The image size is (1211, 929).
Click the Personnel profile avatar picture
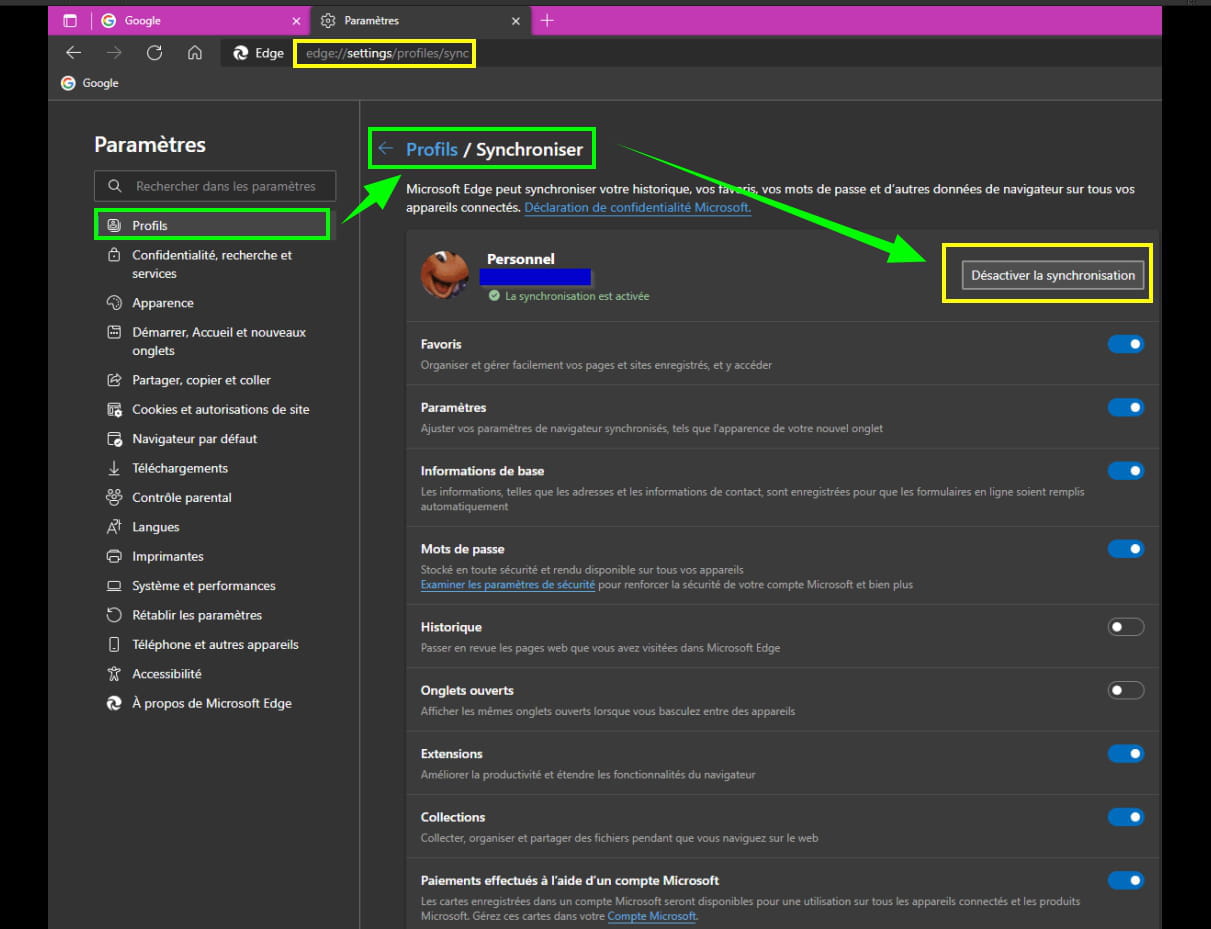pos(446,273)
